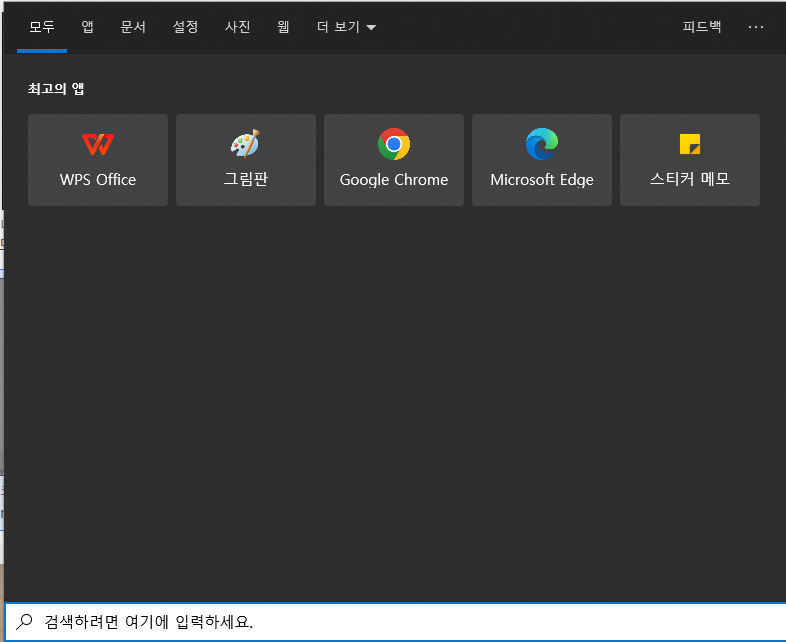Choose the 웹 search tab
Screen dimensions: 786x642
(283, 27)
